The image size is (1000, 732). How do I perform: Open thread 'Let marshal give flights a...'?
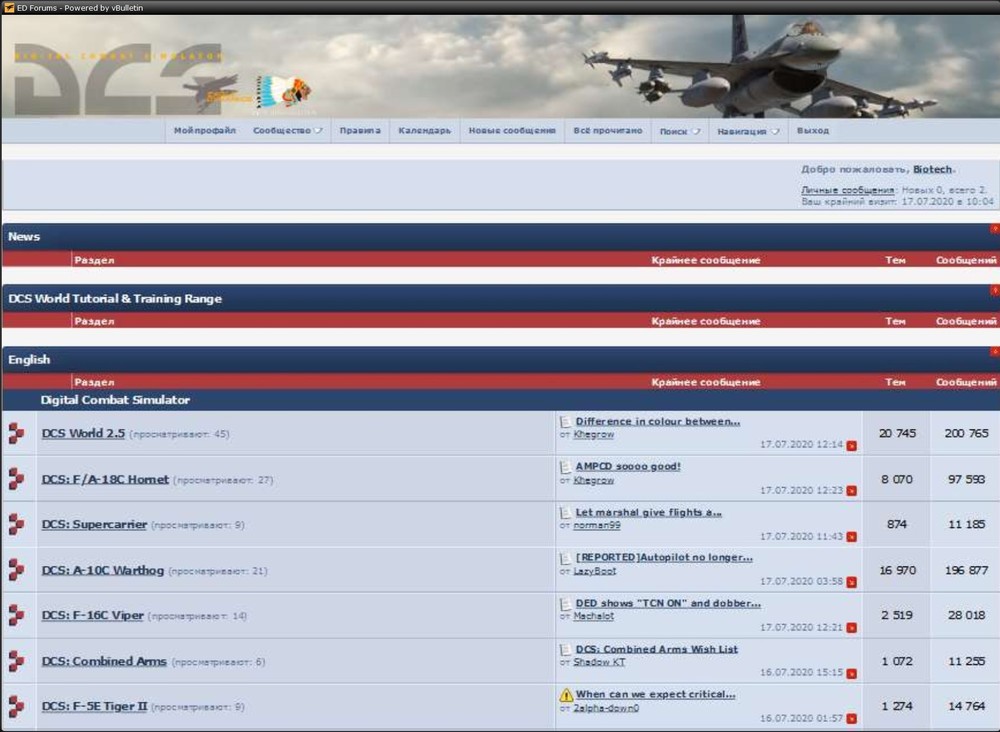[649, 513]
